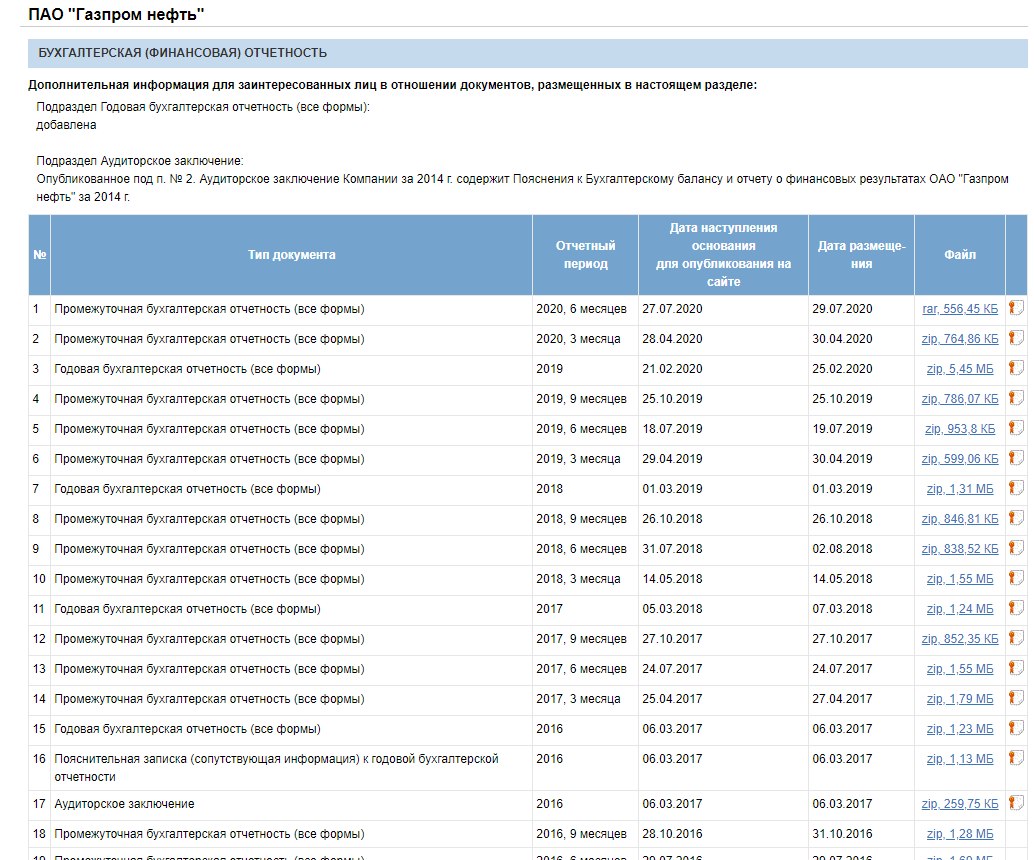Open the signature icon in row 15 (Годовая 2016)

point(1016,728)
